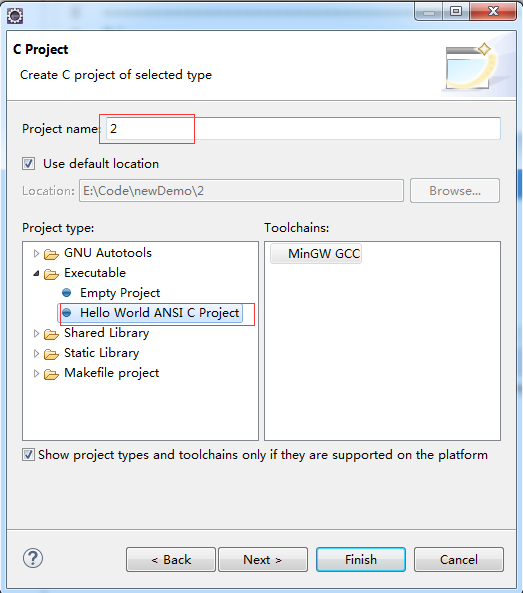This screenshot has height=593, width=523.
Task: Select the MinGW GCC toolchain
Action: pyautogui.click(x=316, y=253)
